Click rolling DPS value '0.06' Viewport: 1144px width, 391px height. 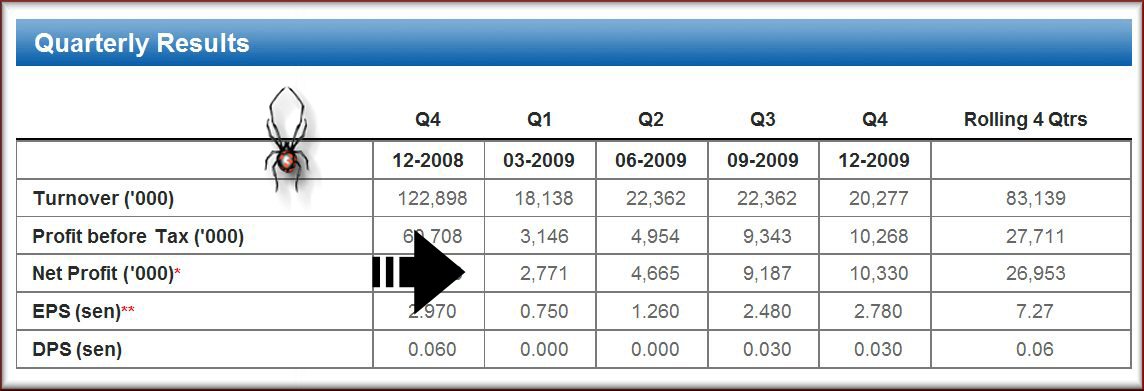[1035, 350]
